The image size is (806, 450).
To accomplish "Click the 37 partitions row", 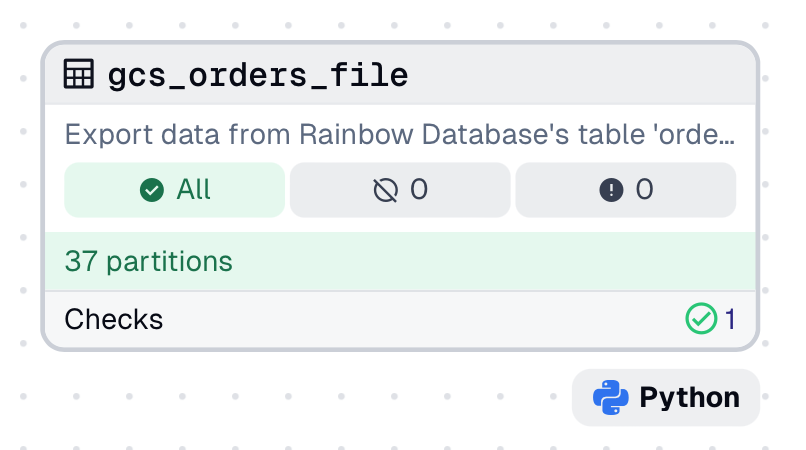I will pos(400,262).
